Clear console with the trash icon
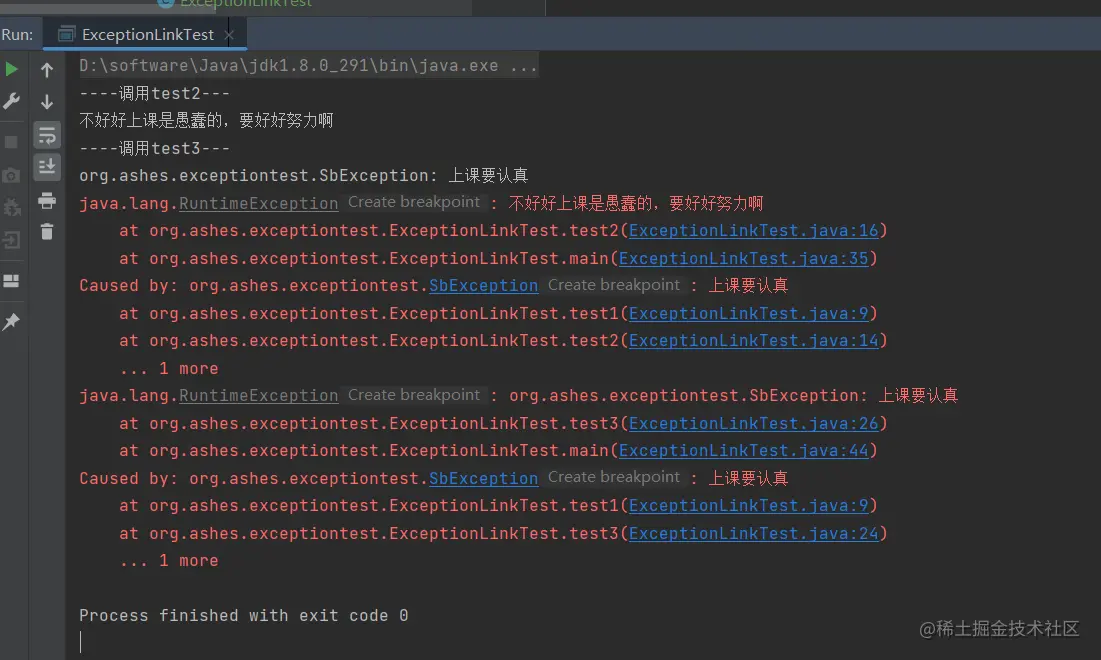Screen dimensions: 1101x660 47,232
